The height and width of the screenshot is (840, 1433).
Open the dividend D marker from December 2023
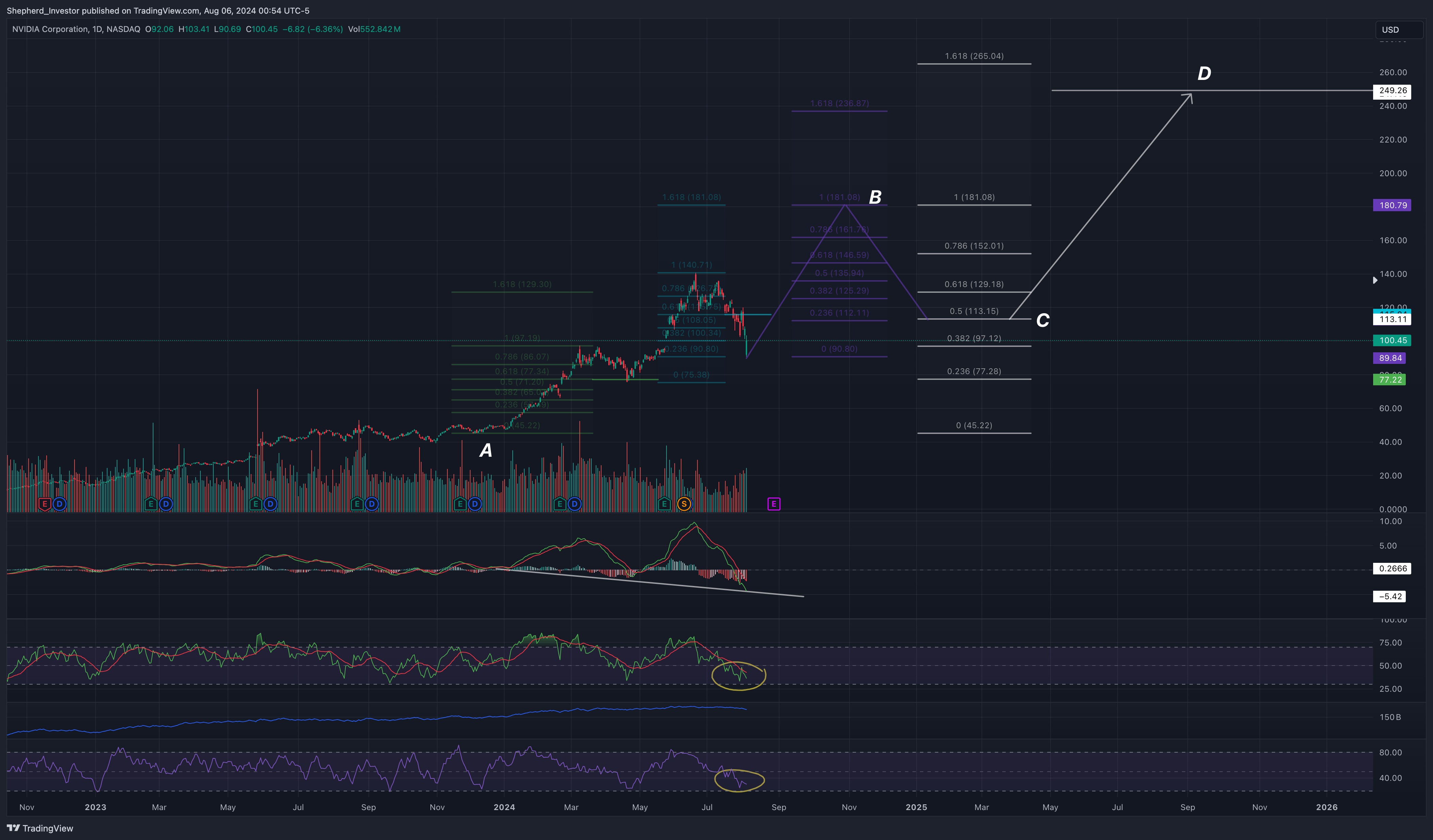point(475,504)
